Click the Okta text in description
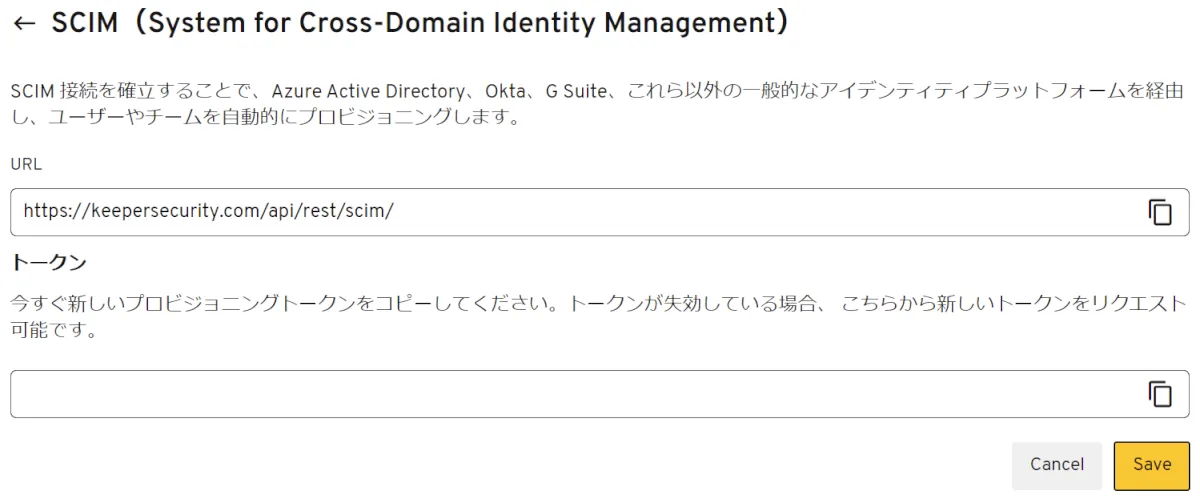Screen dimensions: 1200x499 (x=504, y=92)
